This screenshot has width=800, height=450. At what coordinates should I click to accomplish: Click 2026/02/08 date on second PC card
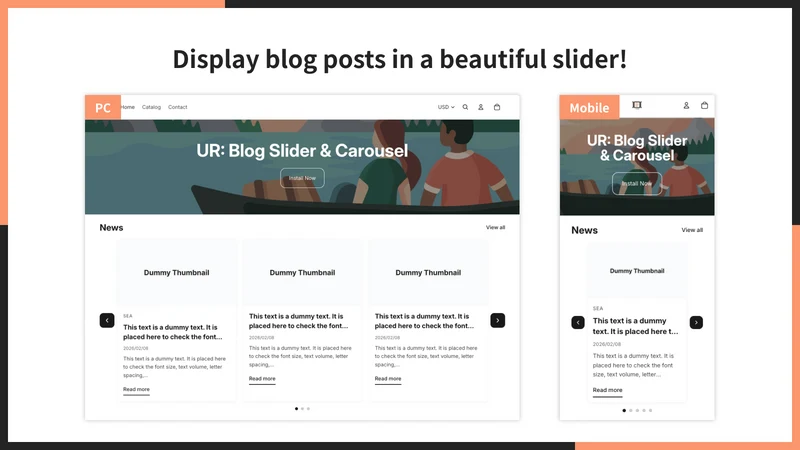pos(261,338)
